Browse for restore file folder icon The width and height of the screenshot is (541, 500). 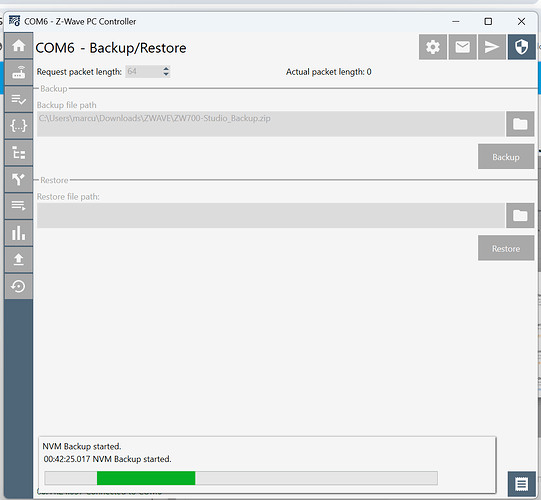pyautogui.click(x=520, y=216)
